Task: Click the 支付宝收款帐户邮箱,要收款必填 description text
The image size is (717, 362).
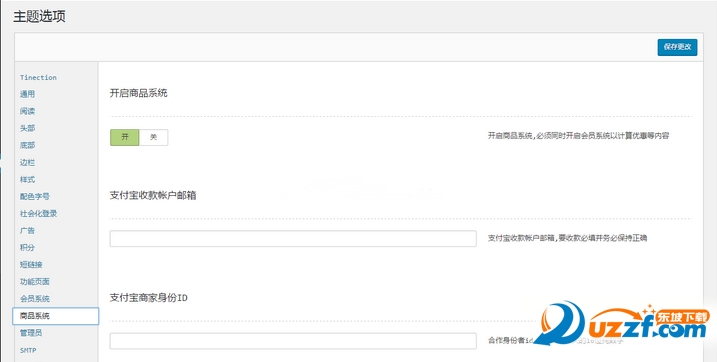Action: pyautogui.click(x=567, y=238)
